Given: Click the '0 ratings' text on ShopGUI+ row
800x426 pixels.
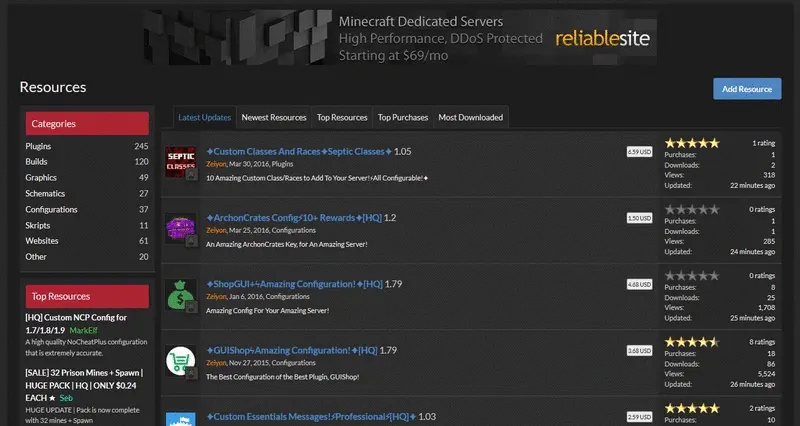Looking at the screenshot, I should (x=762, y=276).
